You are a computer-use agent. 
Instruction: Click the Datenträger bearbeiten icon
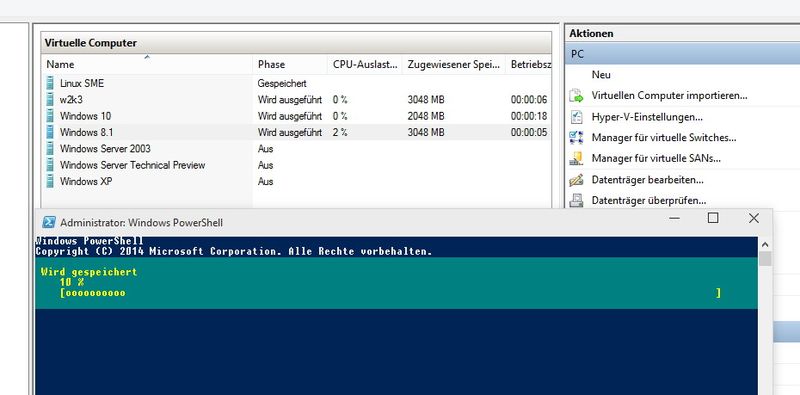[576, 180]
